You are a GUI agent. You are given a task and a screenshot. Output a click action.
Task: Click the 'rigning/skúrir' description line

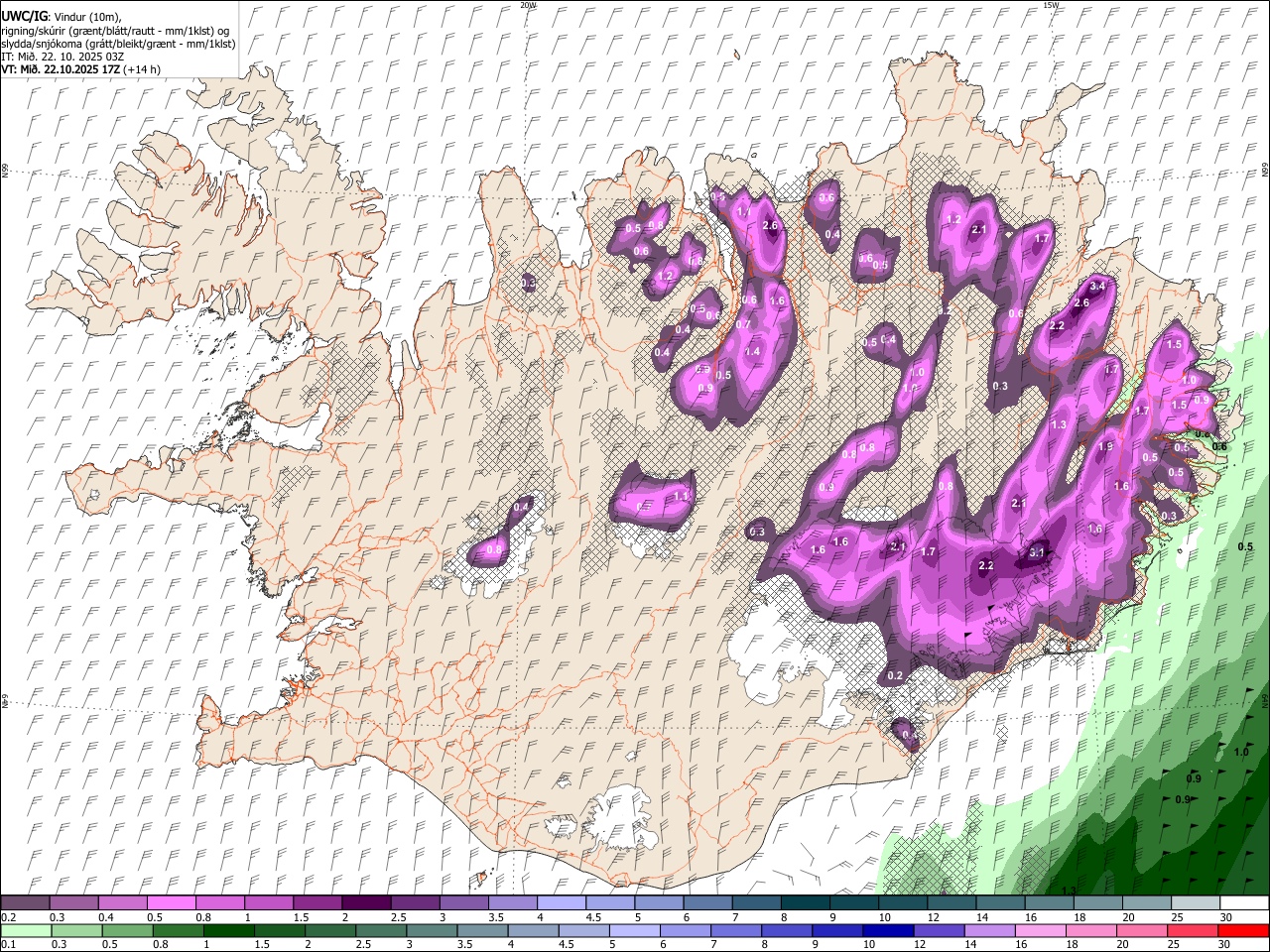[x=115, y=31]
